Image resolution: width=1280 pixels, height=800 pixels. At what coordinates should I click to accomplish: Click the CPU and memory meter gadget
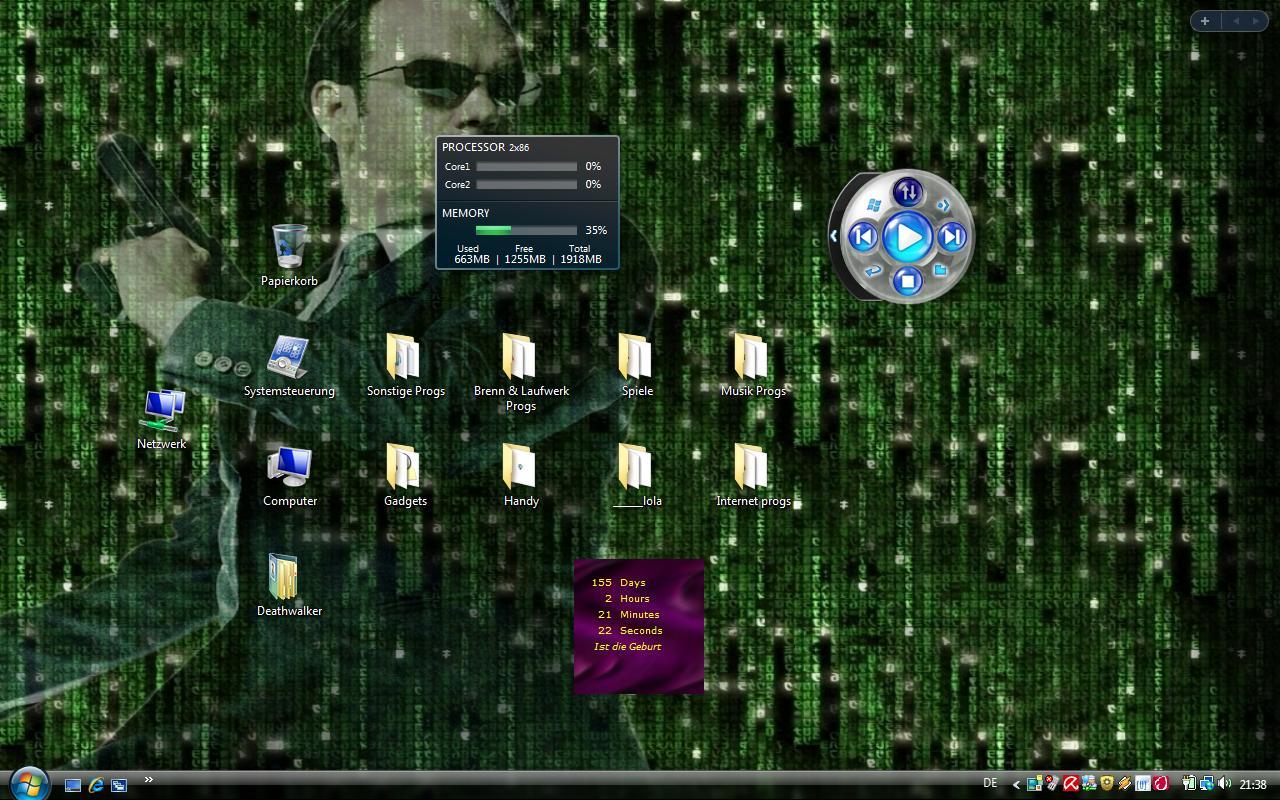[x=527, y=203]
